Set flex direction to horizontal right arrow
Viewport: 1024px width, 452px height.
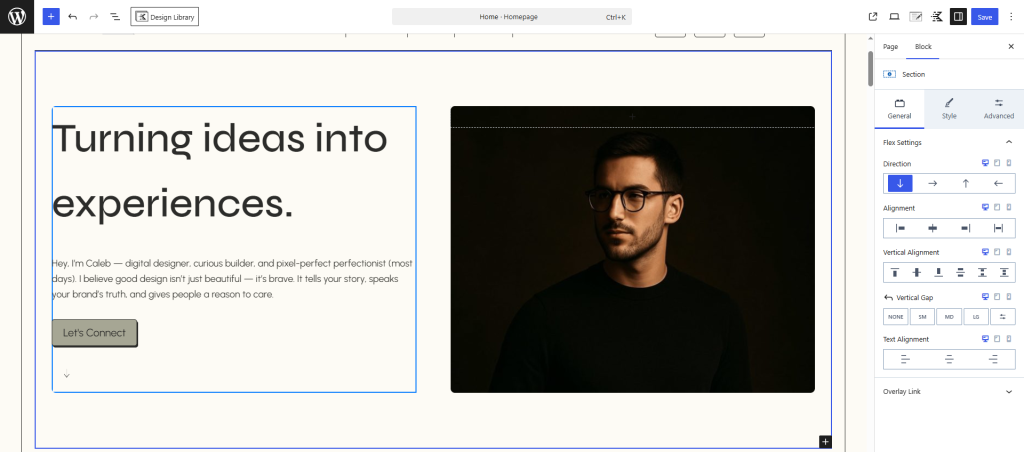tap(933, 184)
